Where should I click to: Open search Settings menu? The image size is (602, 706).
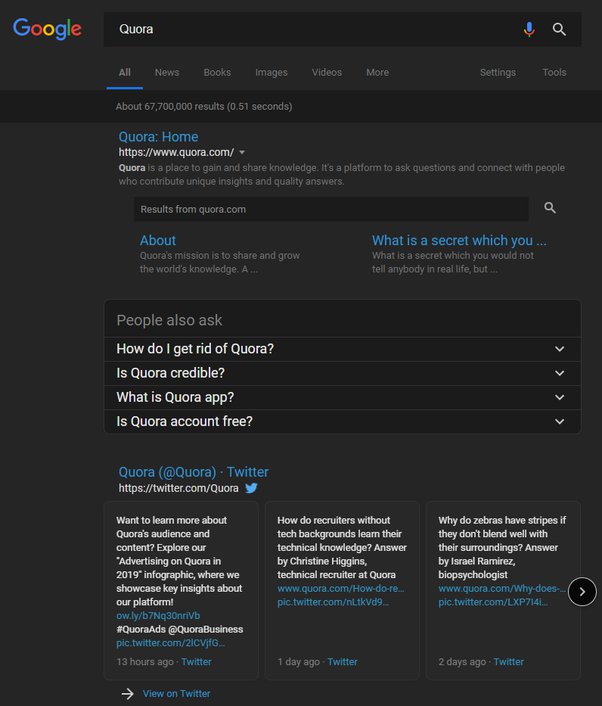[498, 72]
